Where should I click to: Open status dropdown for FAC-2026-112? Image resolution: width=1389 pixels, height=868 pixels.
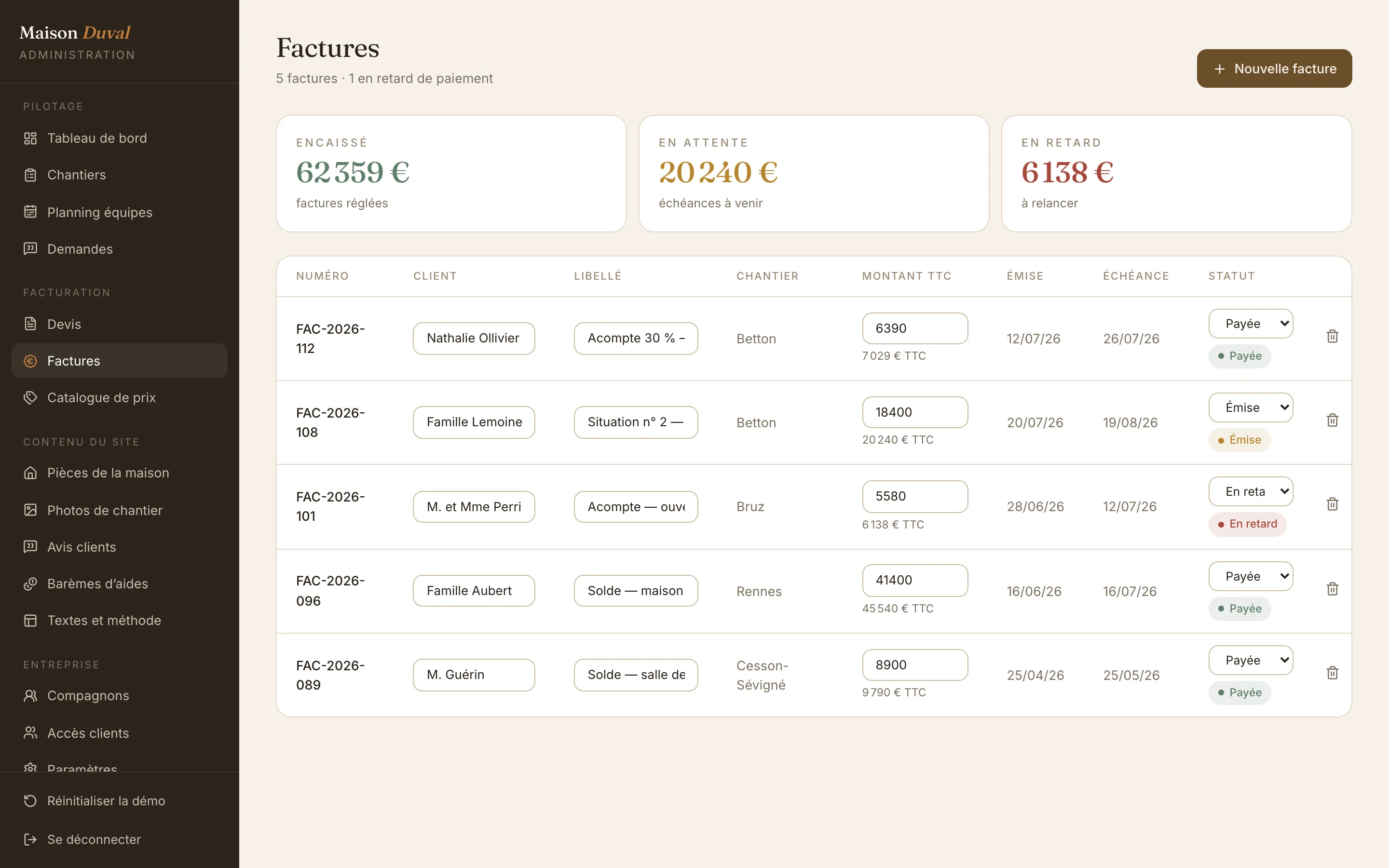[x=1251, y=324]
